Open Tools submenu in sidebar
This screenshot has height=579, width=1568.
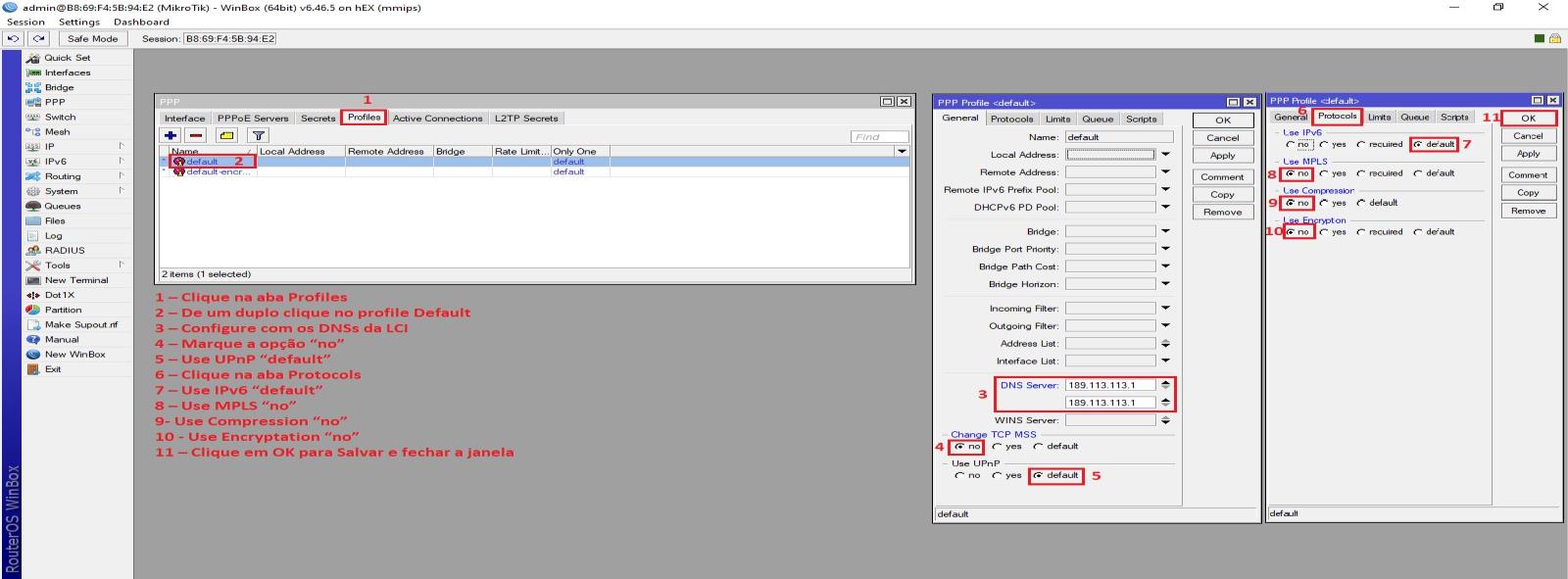point(57,265)
